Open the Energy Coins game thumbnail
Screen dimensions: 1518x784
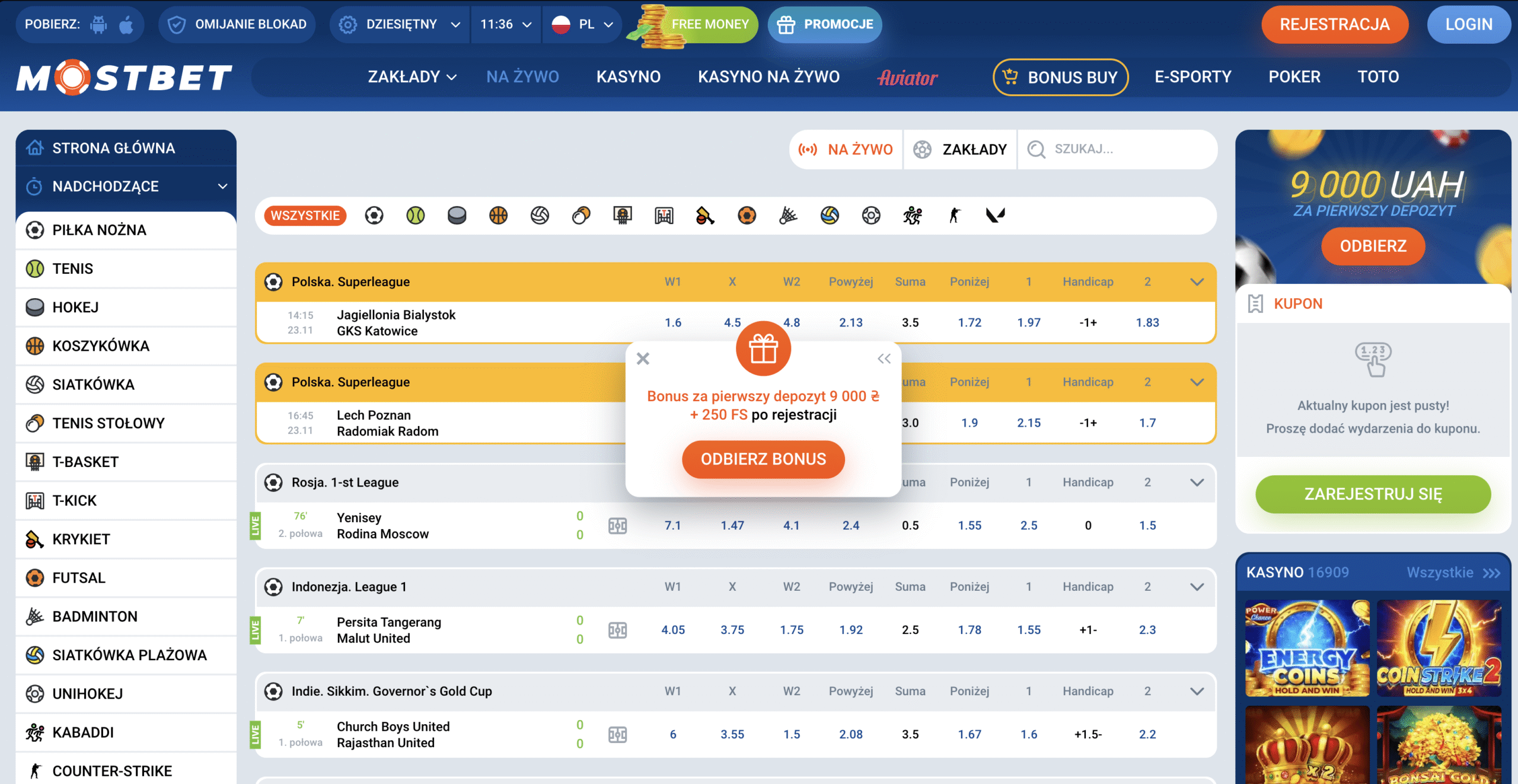(x=1307, y=648)
